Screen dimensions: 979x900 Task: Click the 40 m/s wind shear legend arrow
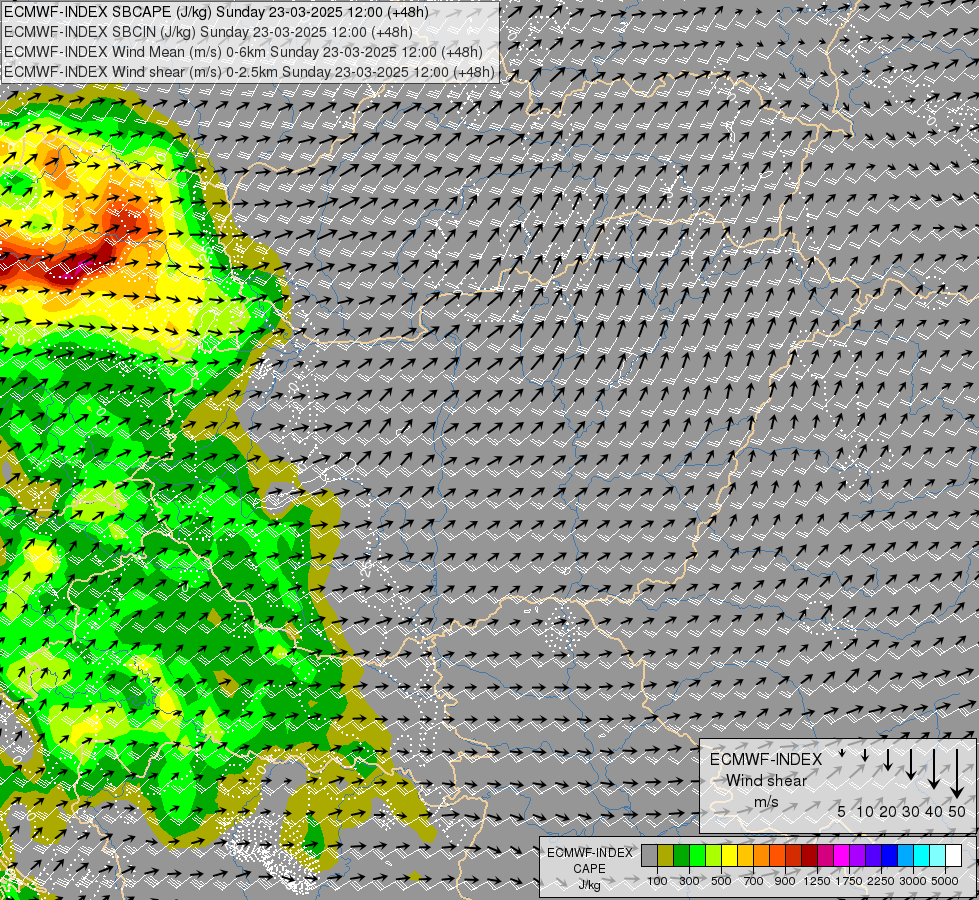click(x=934, y=769)
